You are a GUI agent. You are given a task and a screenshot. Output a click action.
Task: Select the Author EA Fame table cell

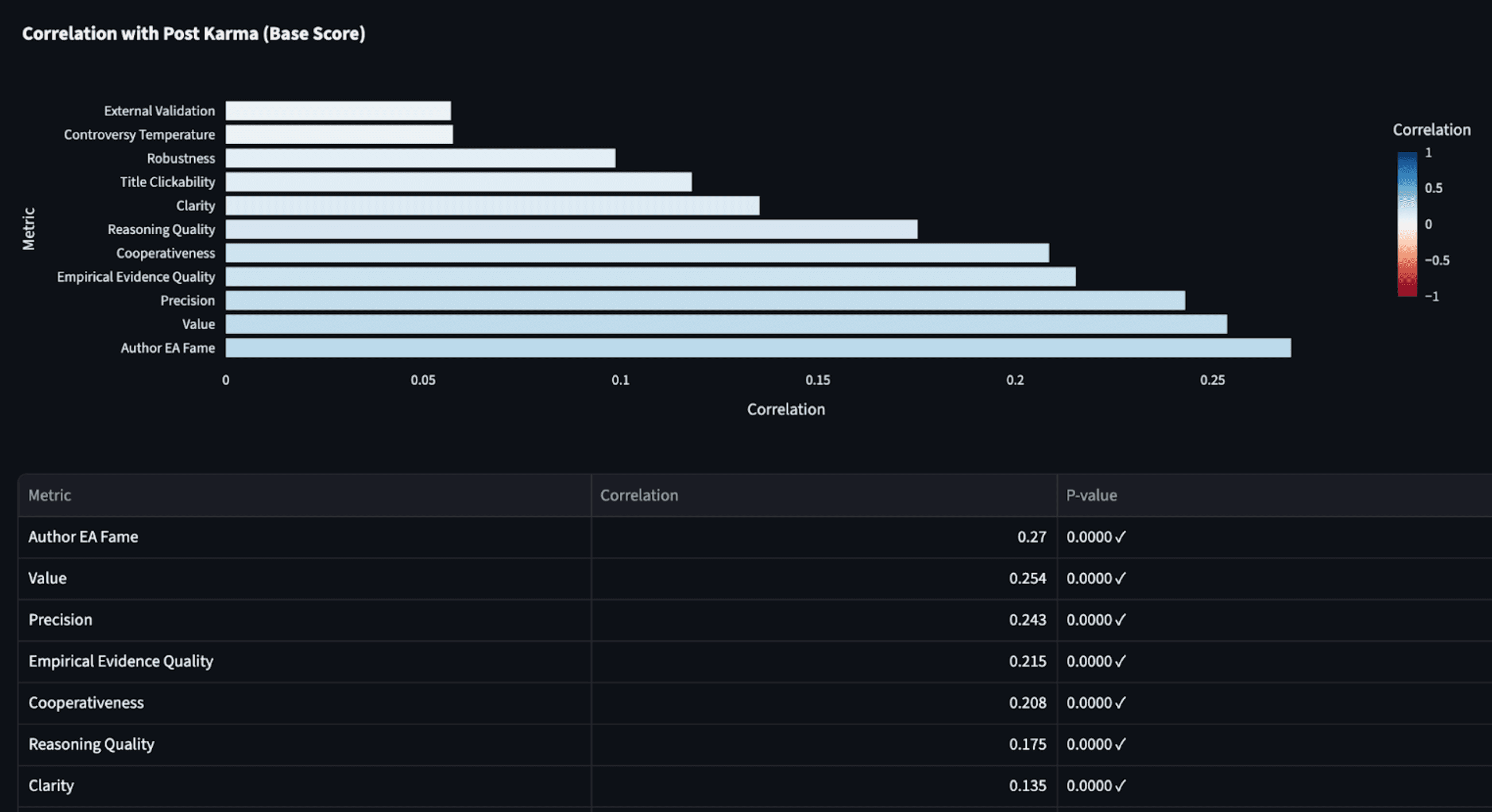point(83,537)
